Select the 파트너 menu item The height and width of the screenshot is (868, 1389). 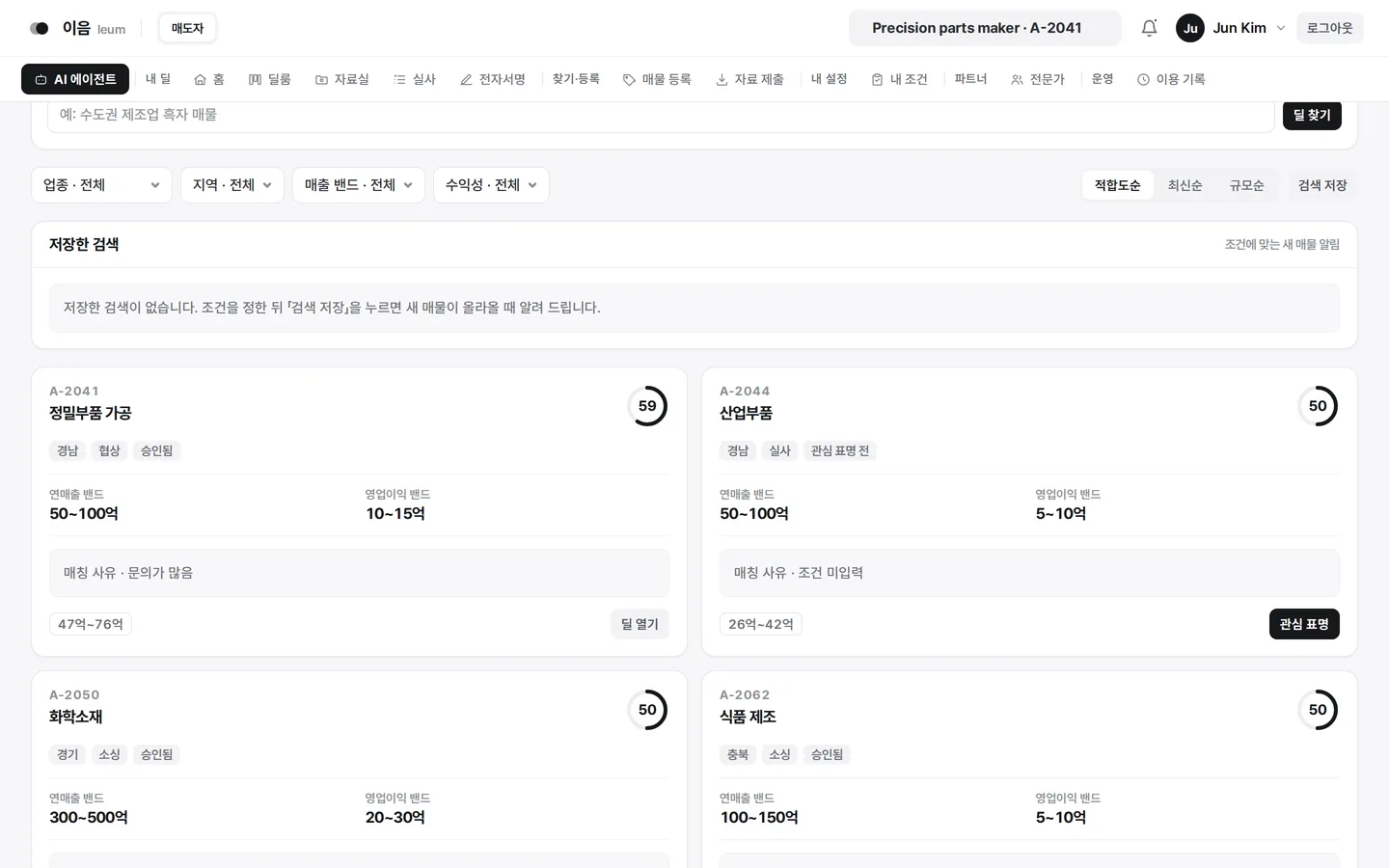[x=970, y=79]
